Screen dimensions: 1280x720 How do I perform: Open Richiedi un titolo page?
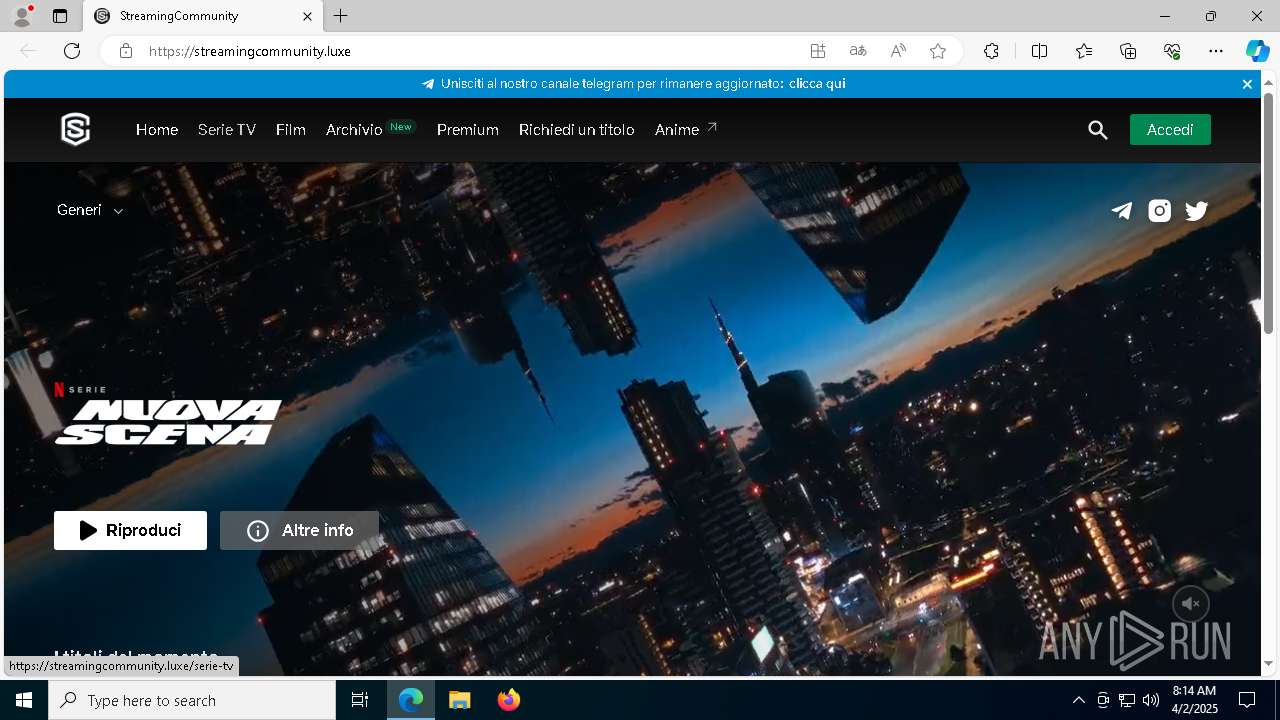point(577,130)
